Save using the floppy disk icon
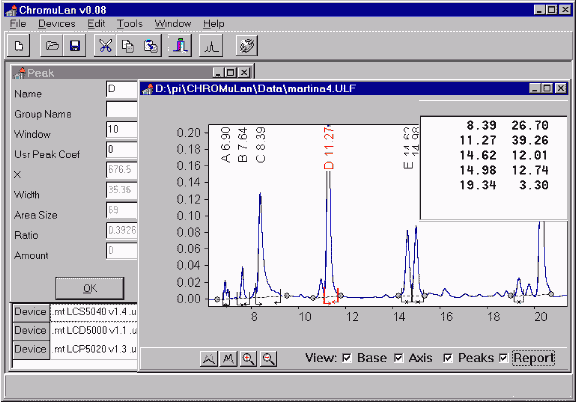This screenshot has width=576, height=402. point(75,46)
